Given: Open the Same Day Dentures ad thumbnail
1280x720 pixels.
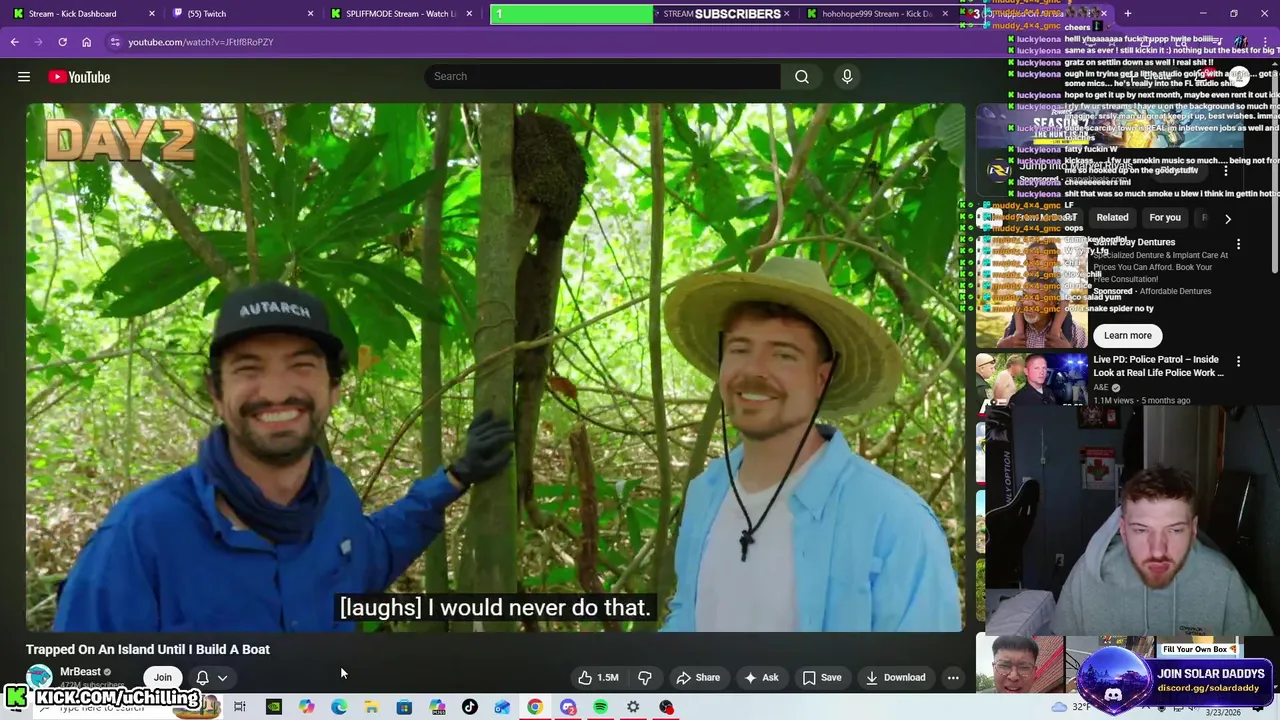Looking at the screenshot, I should (x=1032, y=290).
